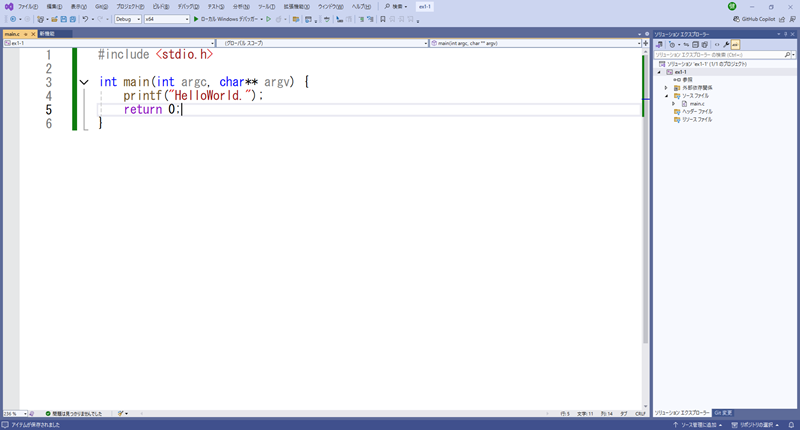Open GitHub Copilot in the title bar

pyautogui.click(x=758, y=19)
